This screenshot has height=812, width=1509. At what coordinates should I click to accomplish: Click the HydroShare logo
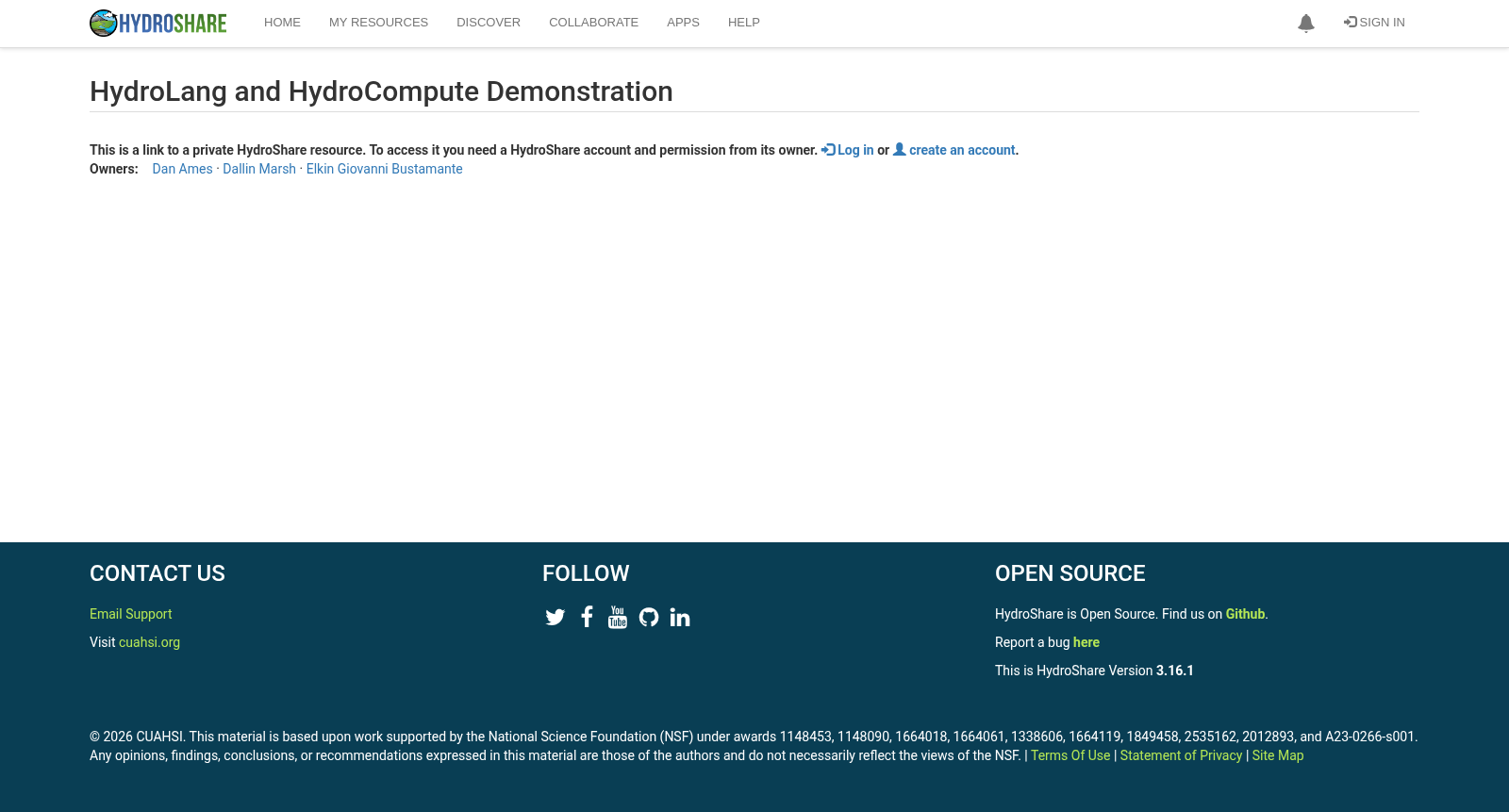pyautogui.click(x=158, y=23)
